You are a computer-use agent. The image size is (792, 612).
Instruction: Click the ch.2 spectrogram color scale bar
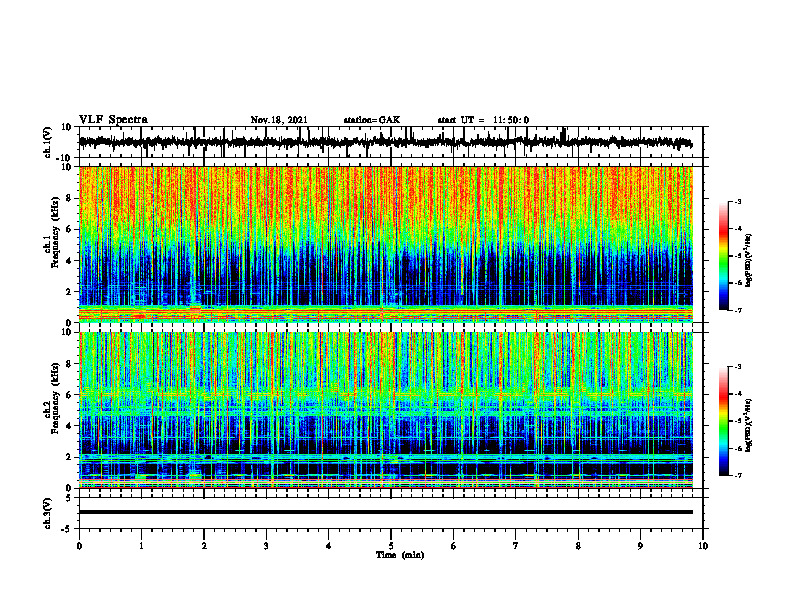pyautogui.click(x=723, y=421)
